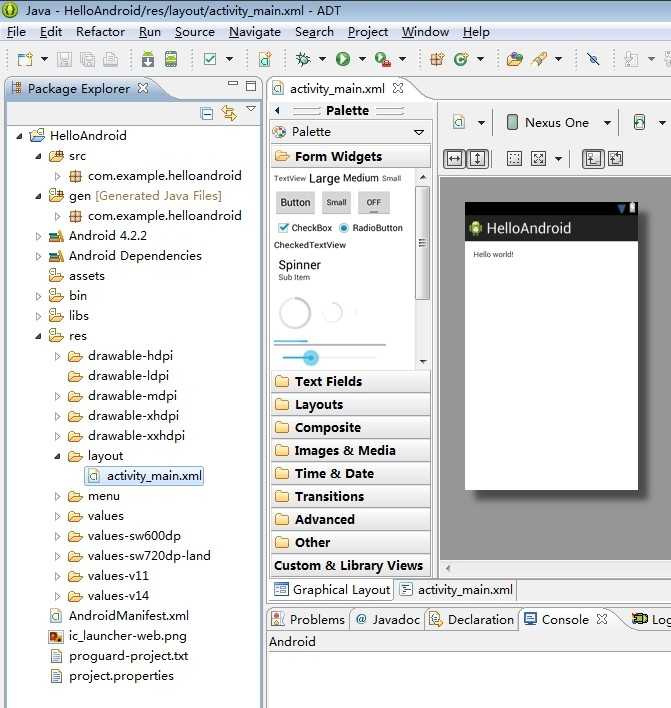Screen dimensions: 671x708
Task: Collapse the layout folder
Action: click(x=57, y=456)
